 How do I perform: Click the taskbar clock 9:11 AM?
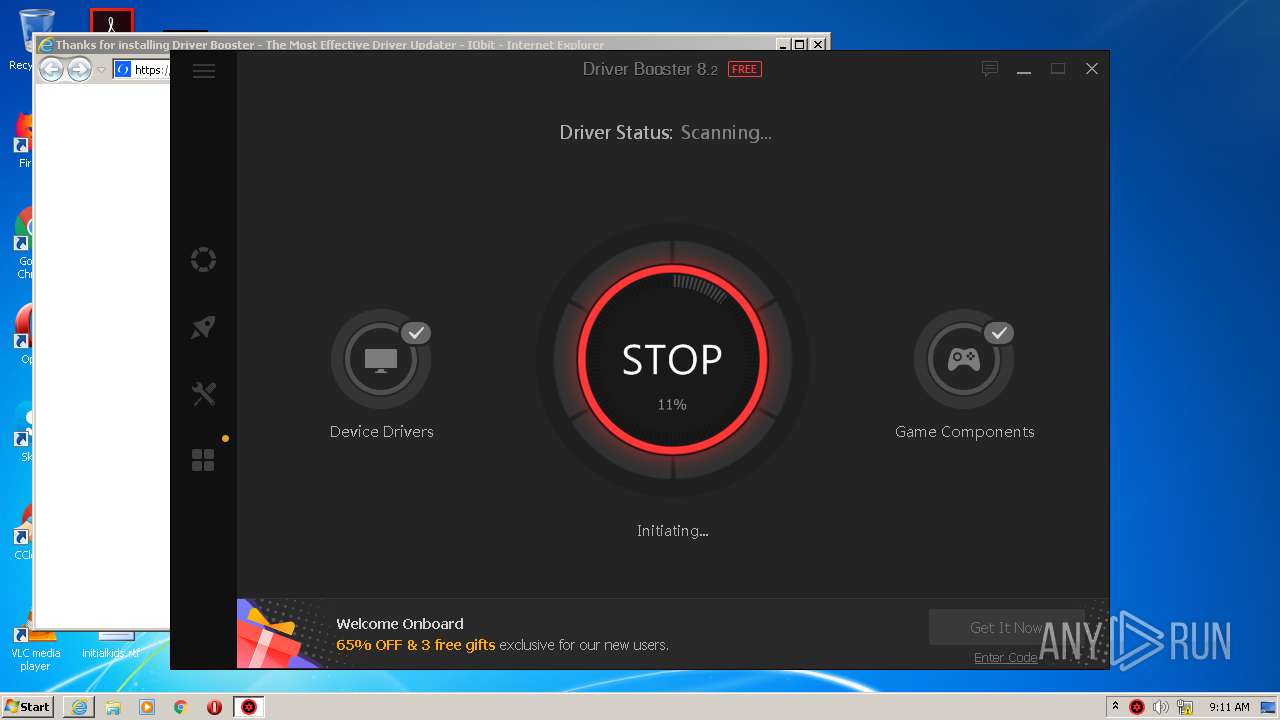(x=1229, y=707)
